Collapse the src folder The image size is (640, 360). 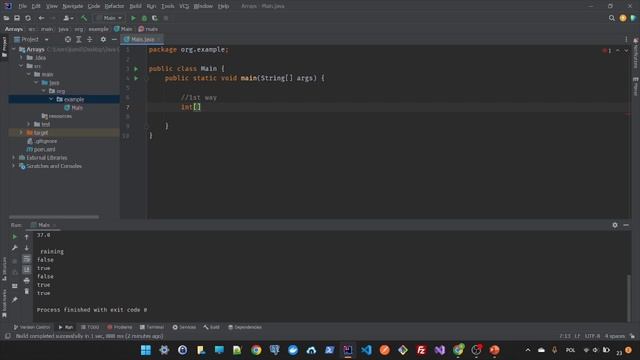coord(21,66)
